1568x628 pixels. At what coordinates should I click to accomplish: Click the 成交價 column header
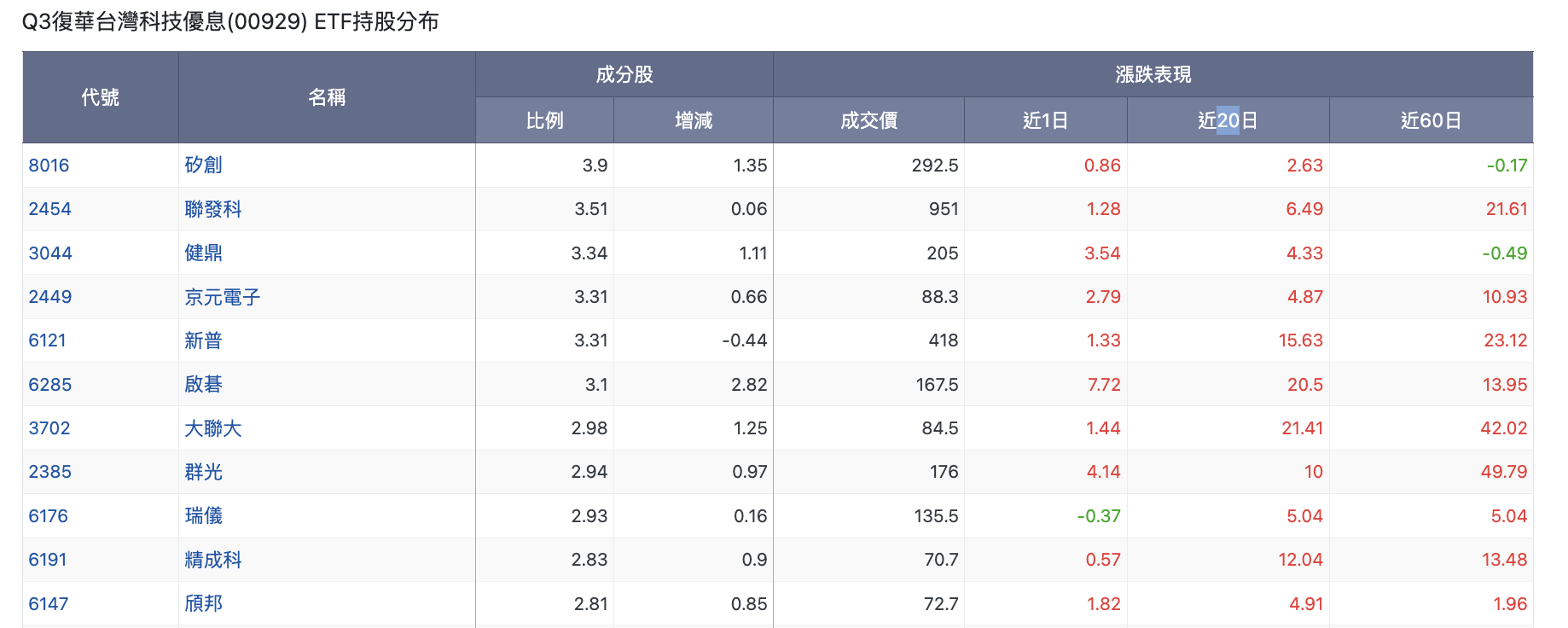(869, 120)
